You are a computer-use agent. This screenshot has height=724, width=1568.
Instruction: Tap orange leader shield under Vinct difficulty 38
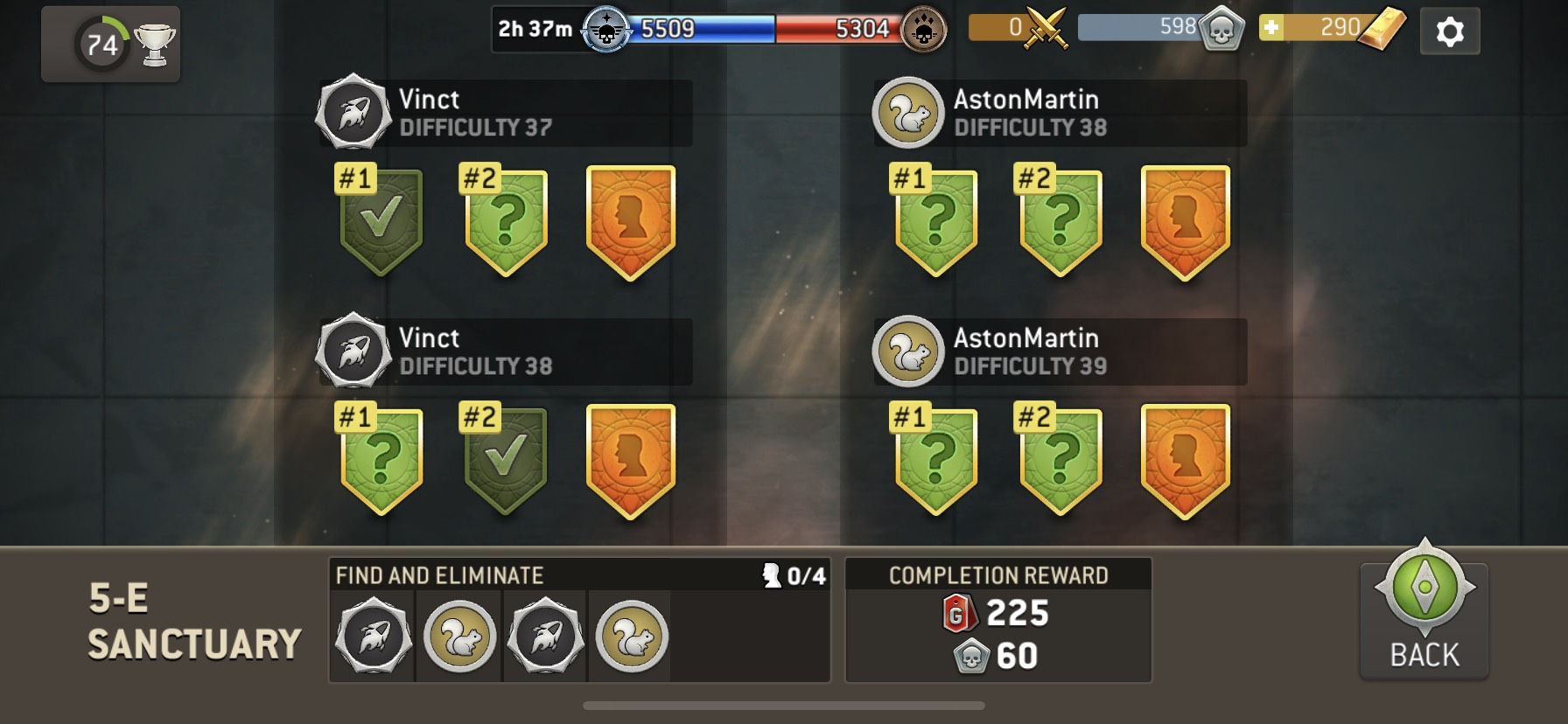click(631, 462)
